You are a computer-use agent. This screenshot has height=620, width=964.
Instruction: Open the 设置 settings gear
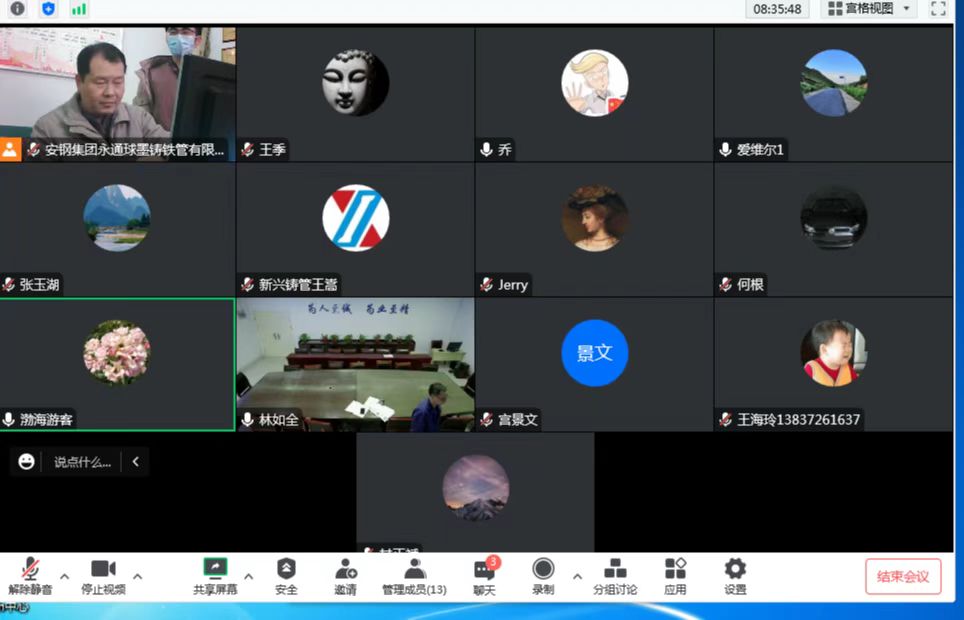click(735, 576)
